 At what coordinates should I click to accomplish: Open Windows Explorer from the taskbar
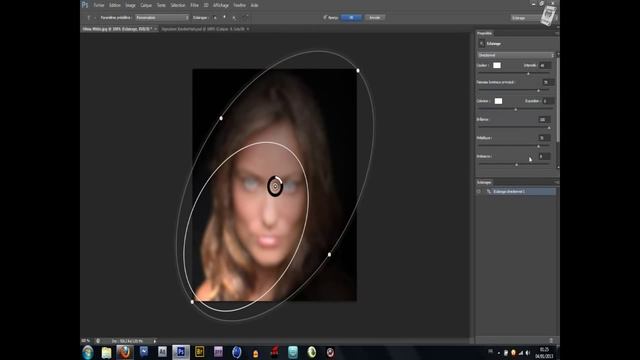pos(107,352)
